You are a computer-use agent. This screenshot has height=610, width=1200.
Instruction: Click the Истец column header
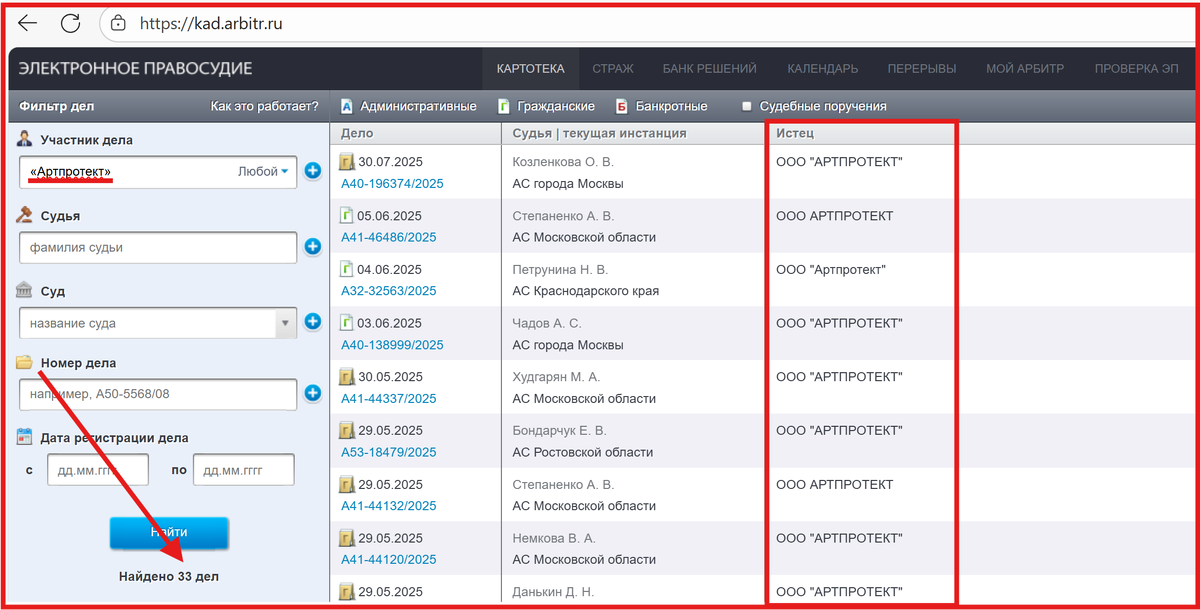[795, 134]
